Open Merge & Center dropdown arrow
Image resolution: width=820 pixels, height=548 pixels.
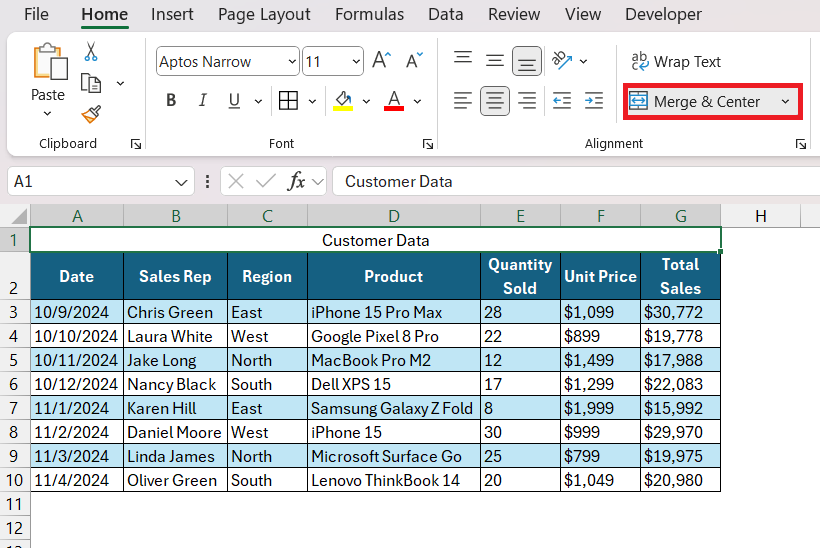point(785,101)
